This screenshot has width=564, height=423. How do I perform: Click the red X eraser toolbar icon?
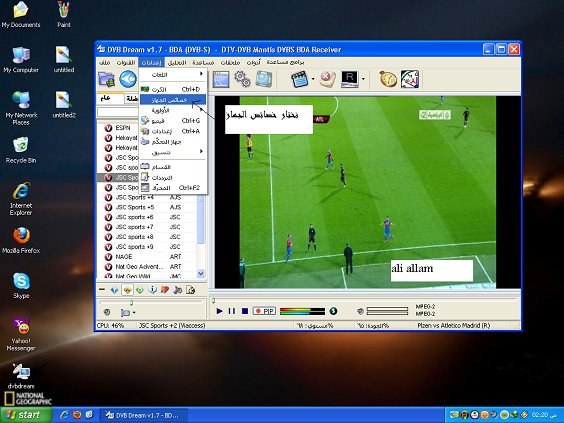tap(327, 79)
